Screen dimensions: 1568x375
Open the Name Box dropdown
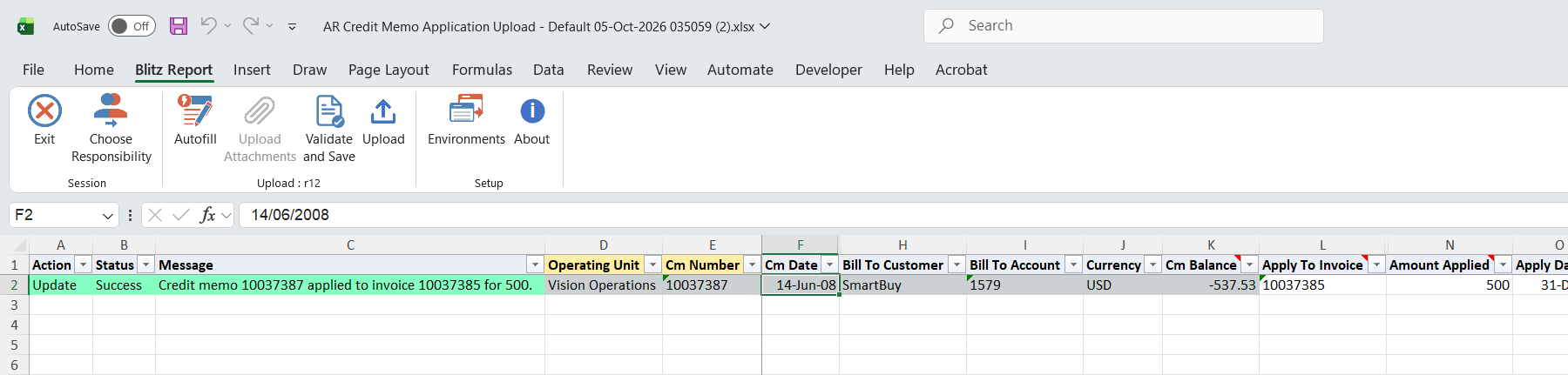(x=107, y=215)
